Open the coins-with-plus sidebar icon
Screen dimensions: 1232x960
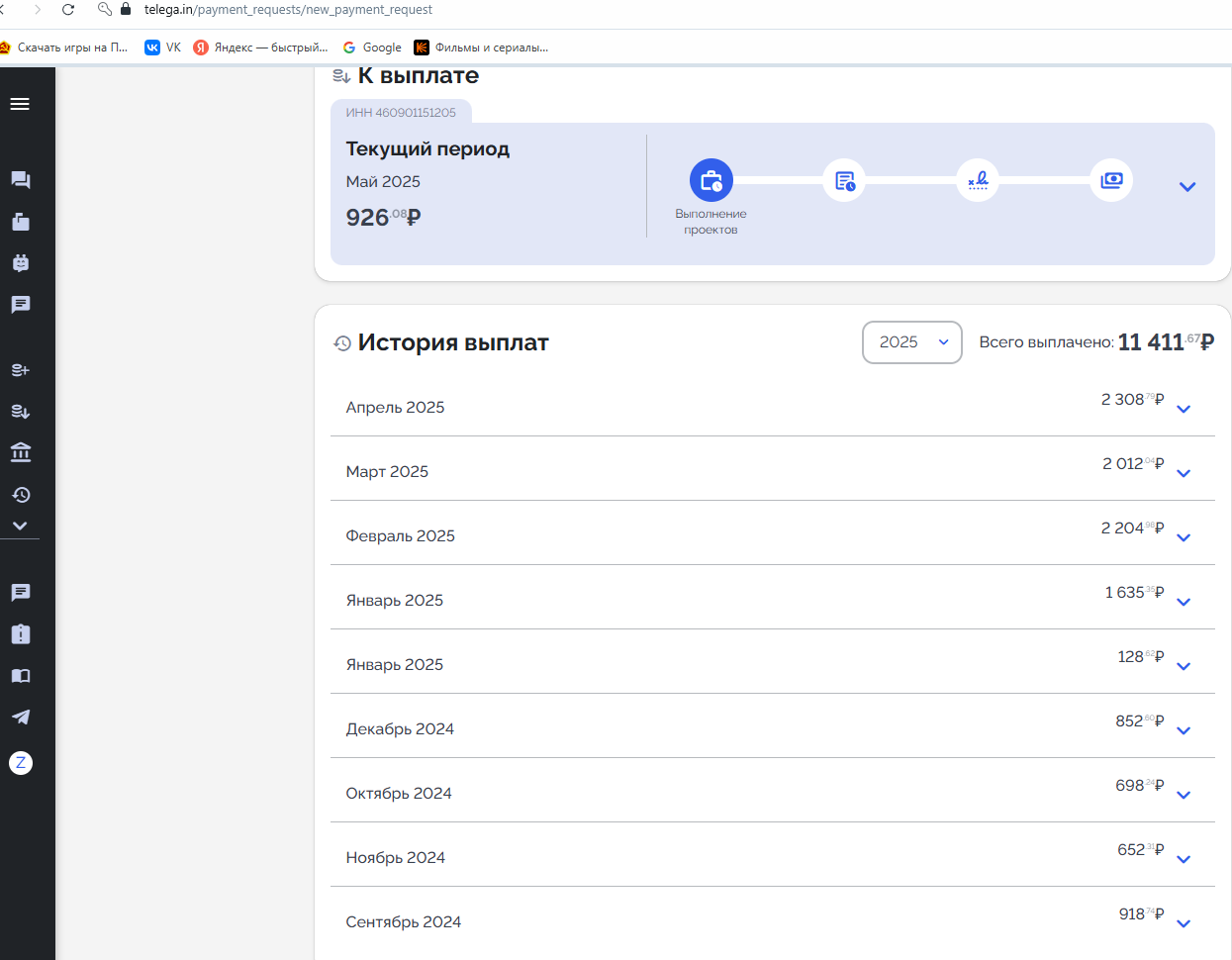[x=21, y=370]
